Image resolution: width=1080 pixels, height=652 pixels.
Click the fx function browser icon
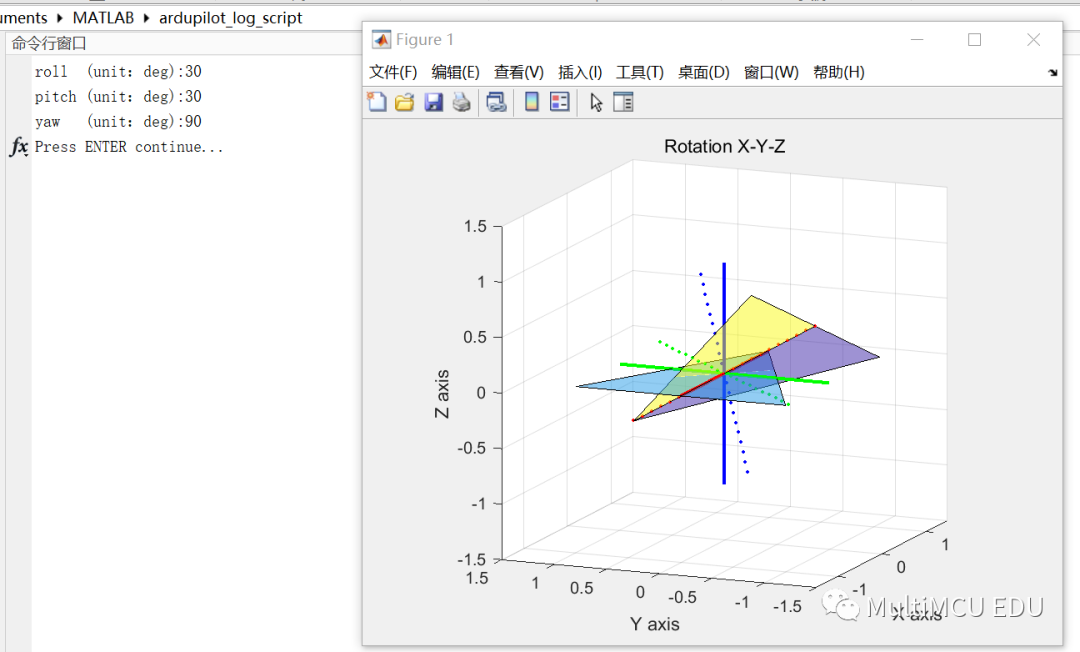pos(19,146)
